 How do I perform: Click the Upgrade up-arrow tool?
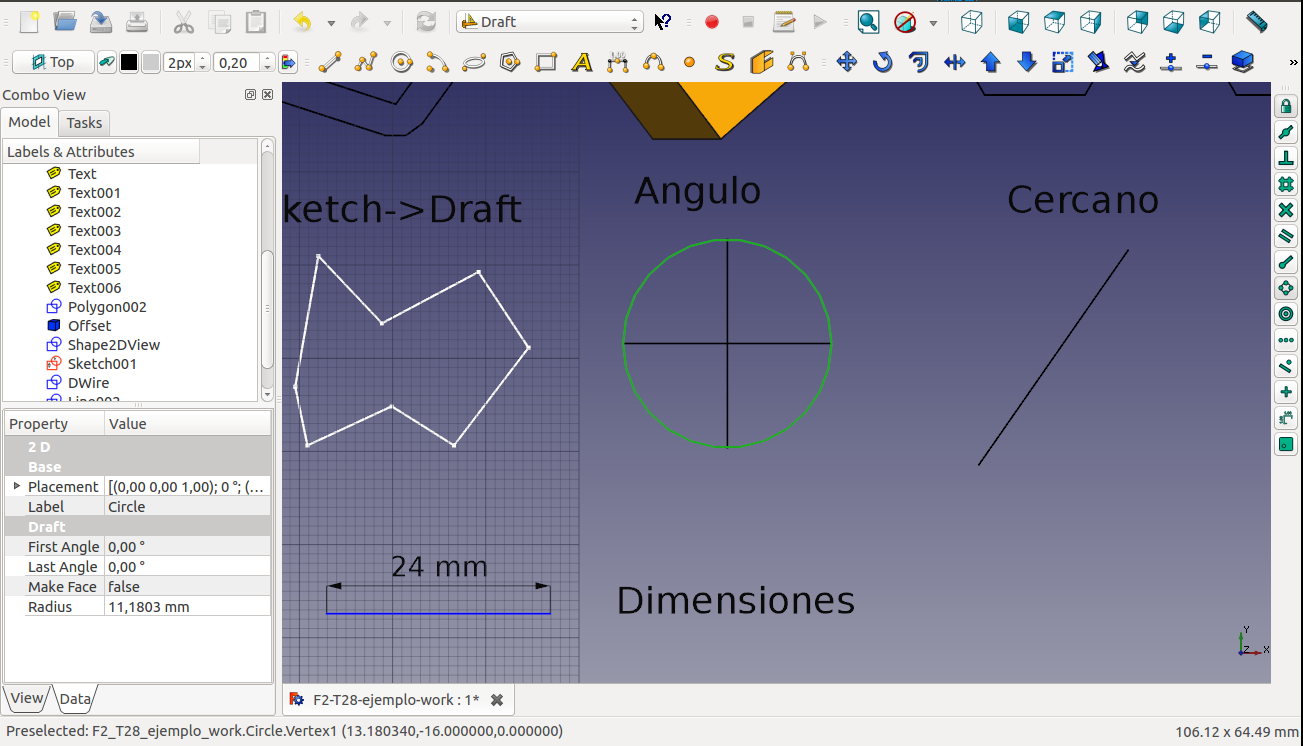pos(991,63)
